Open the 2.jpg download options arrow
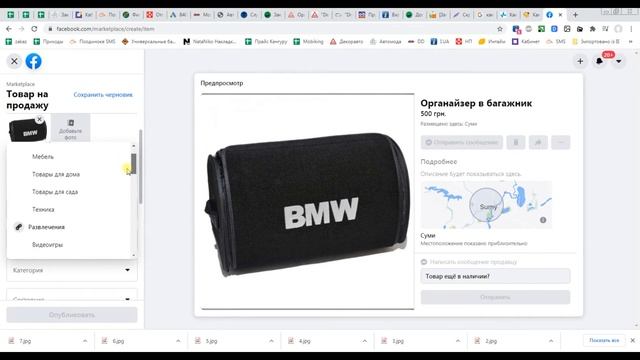640x360 pixels. pos(551,341)
